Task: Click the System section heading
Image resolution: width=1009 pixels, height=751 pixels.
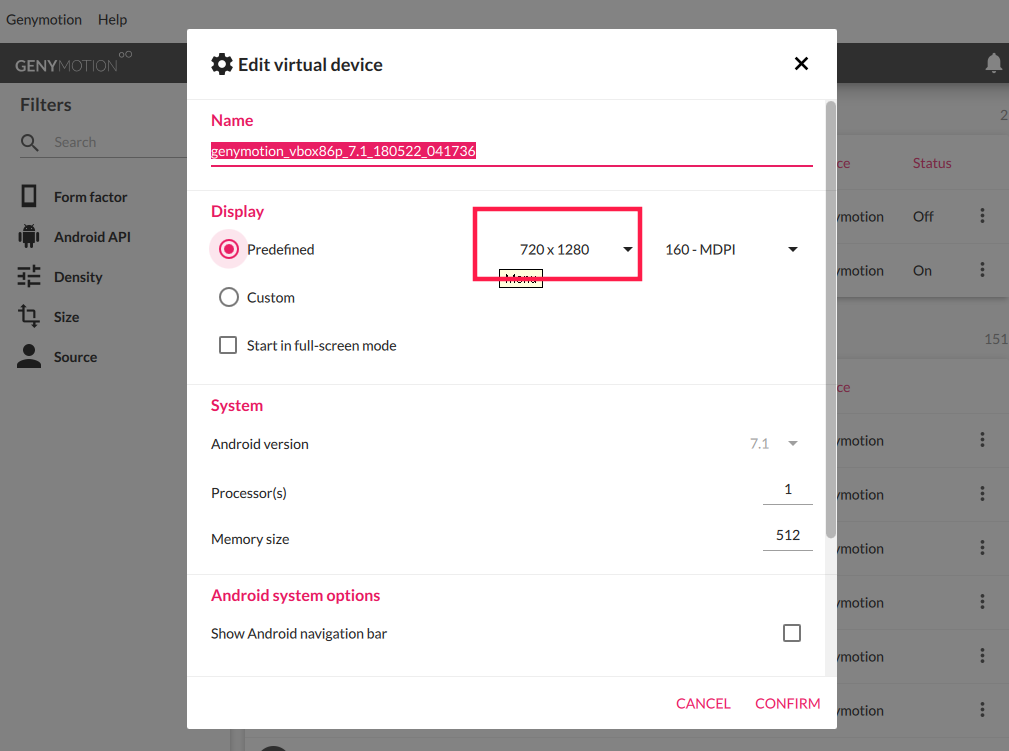Action: (x=237, y=405)
